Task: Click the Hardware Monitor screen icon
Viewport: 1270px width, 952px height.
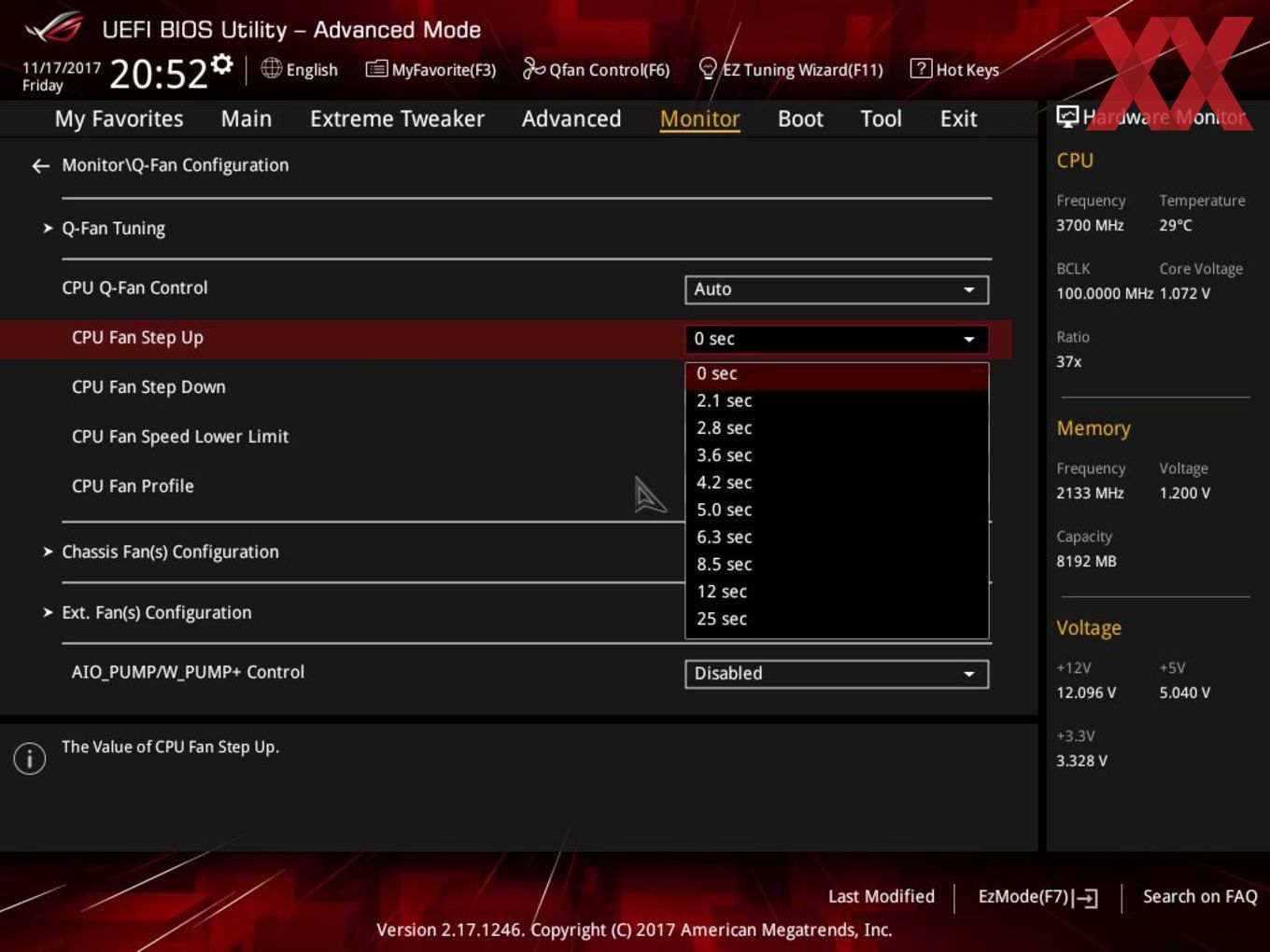Action: tap(1067, 117)
